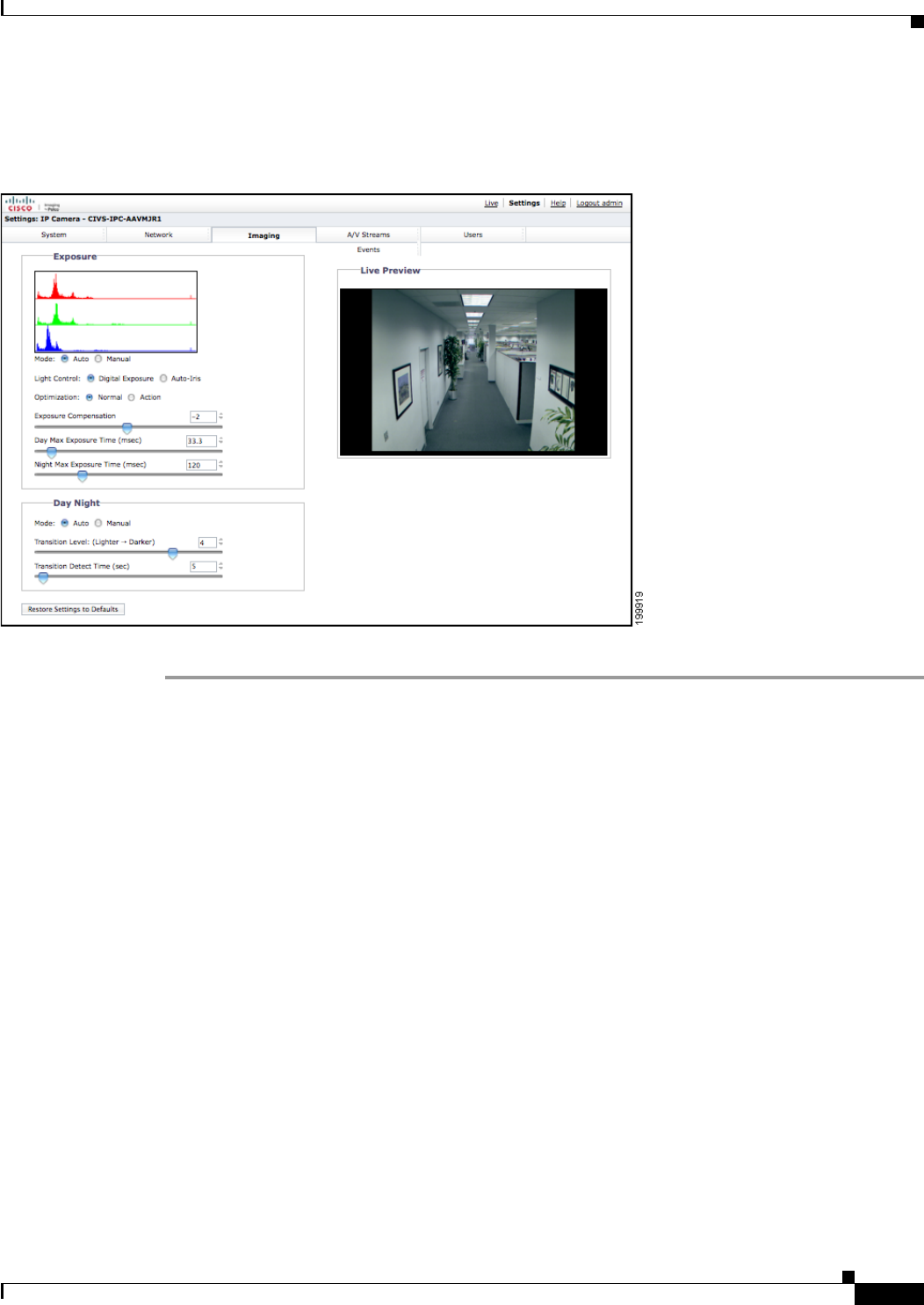
Task: Click the Exposure Compensation stepper arrows
Action: coord(221,417)
